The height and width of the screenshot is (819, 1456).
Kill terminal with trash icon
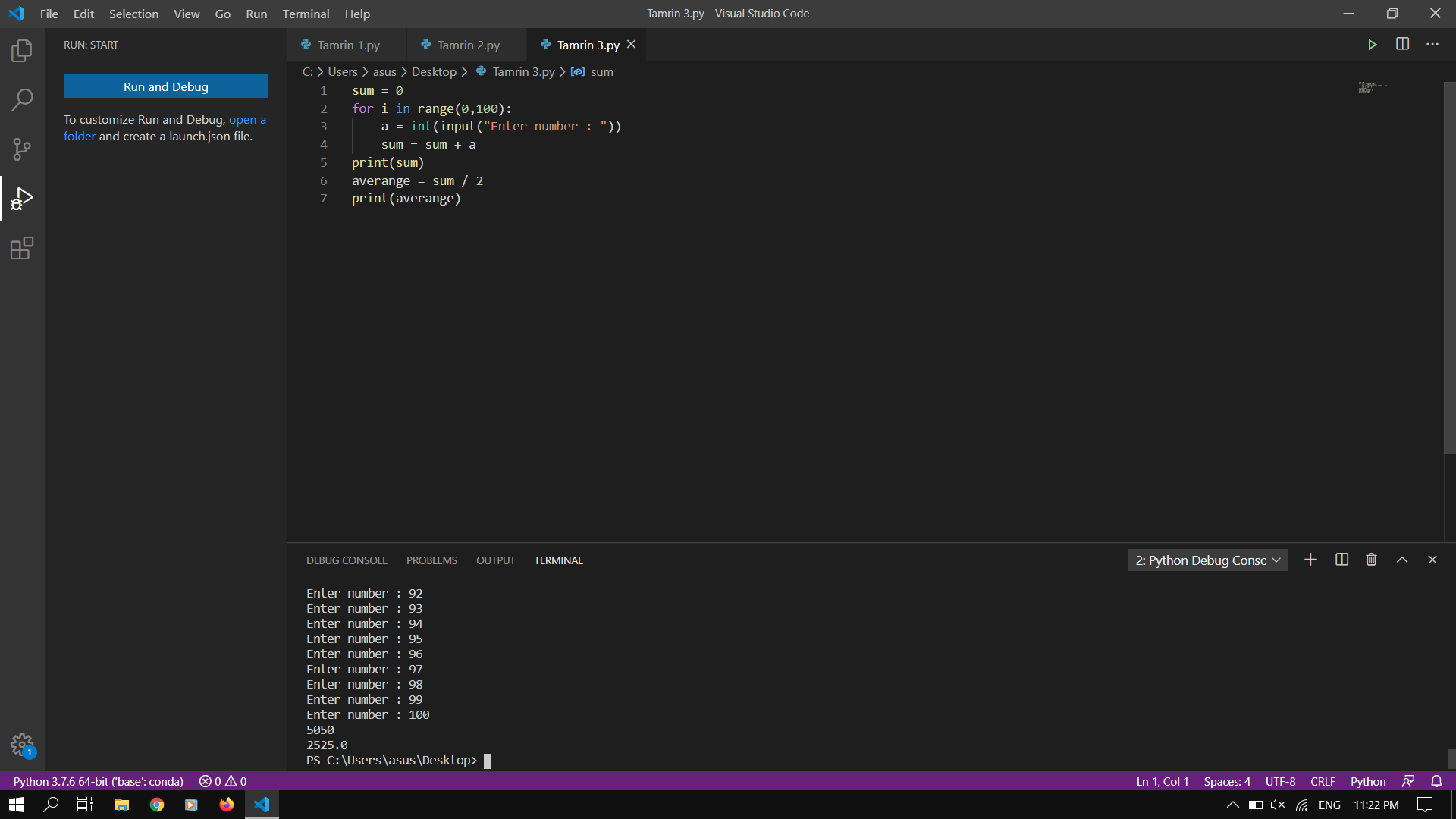(x=1371, y=560)
